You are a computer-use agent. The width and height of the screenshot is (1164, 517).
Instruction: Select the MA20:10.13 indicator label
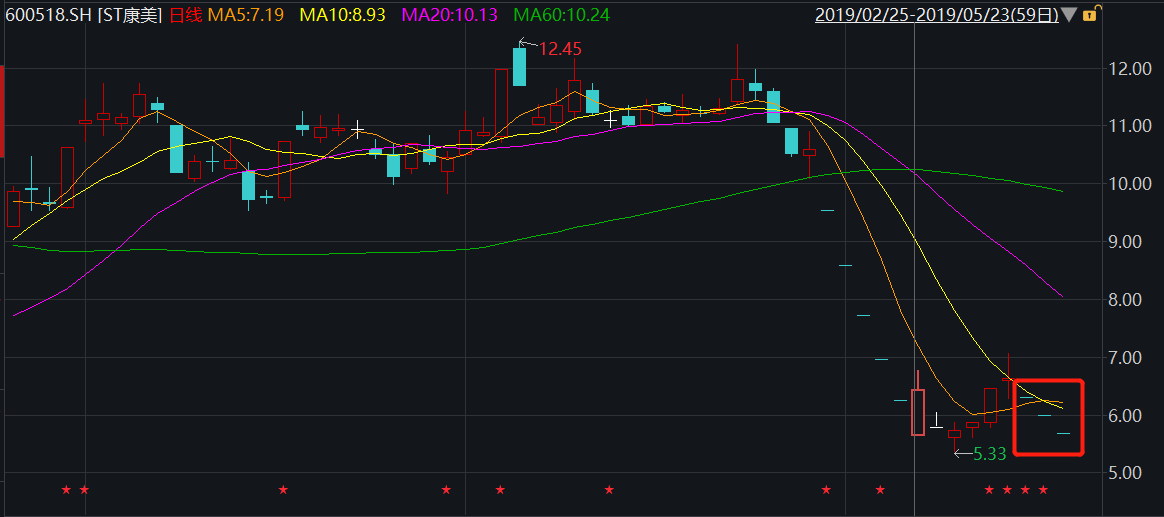pos(450,15)
